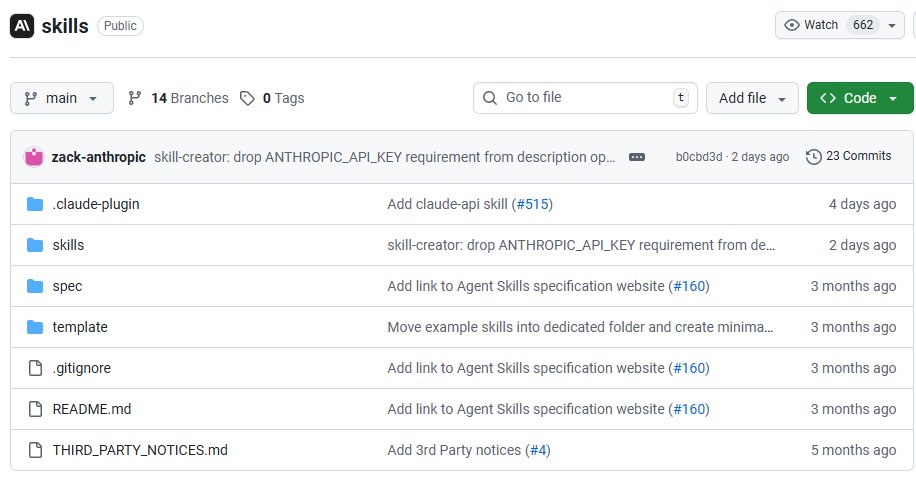Open the green Code dropdown button
Screen dimensions: 916x482
(860, 98)
